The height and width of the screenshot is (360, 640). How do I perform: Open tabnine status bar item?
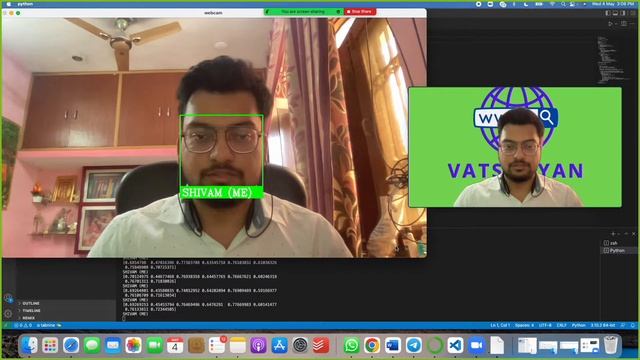49,325
